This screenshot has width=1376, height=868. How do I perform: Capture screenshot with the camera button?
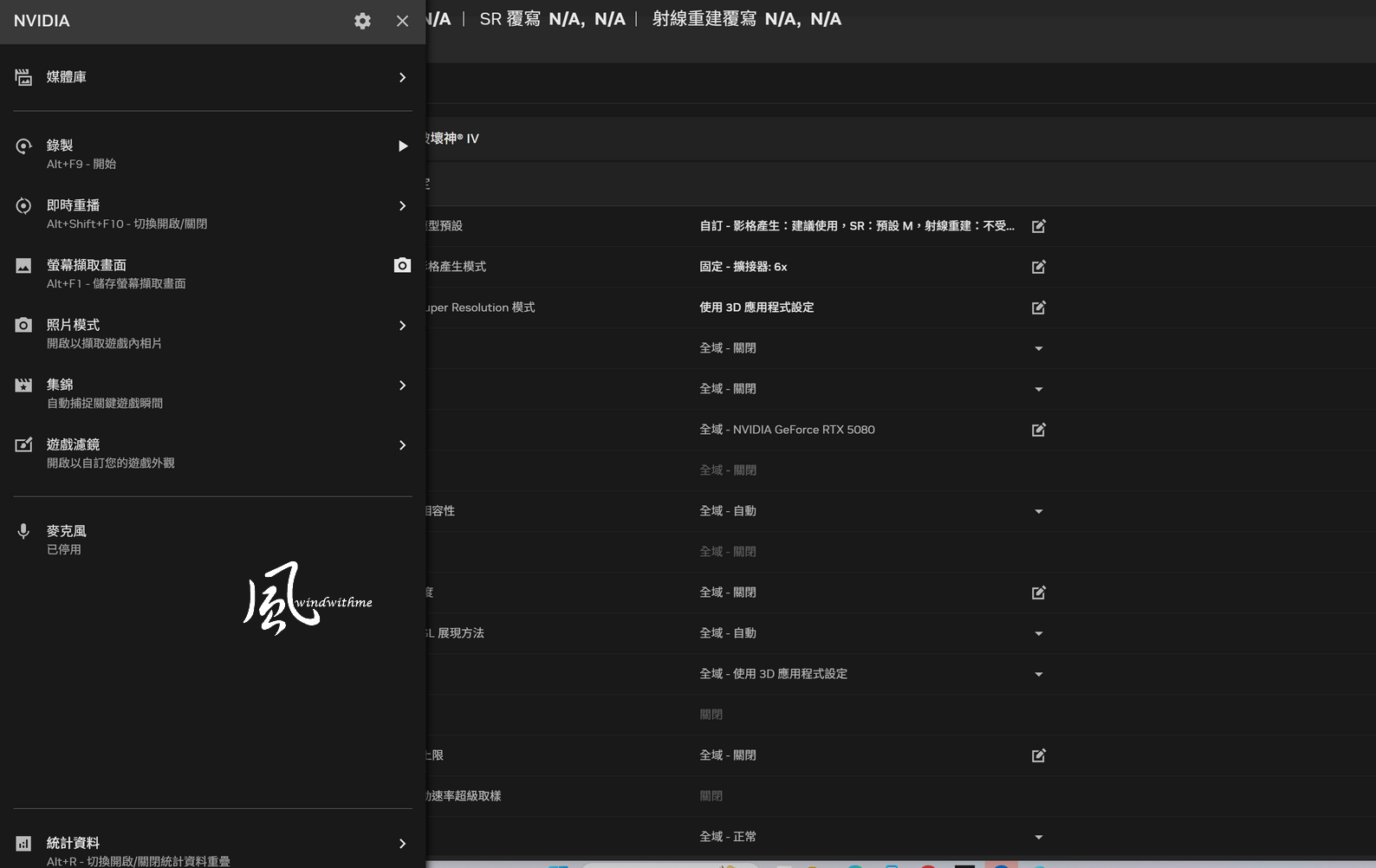(402, 265)
